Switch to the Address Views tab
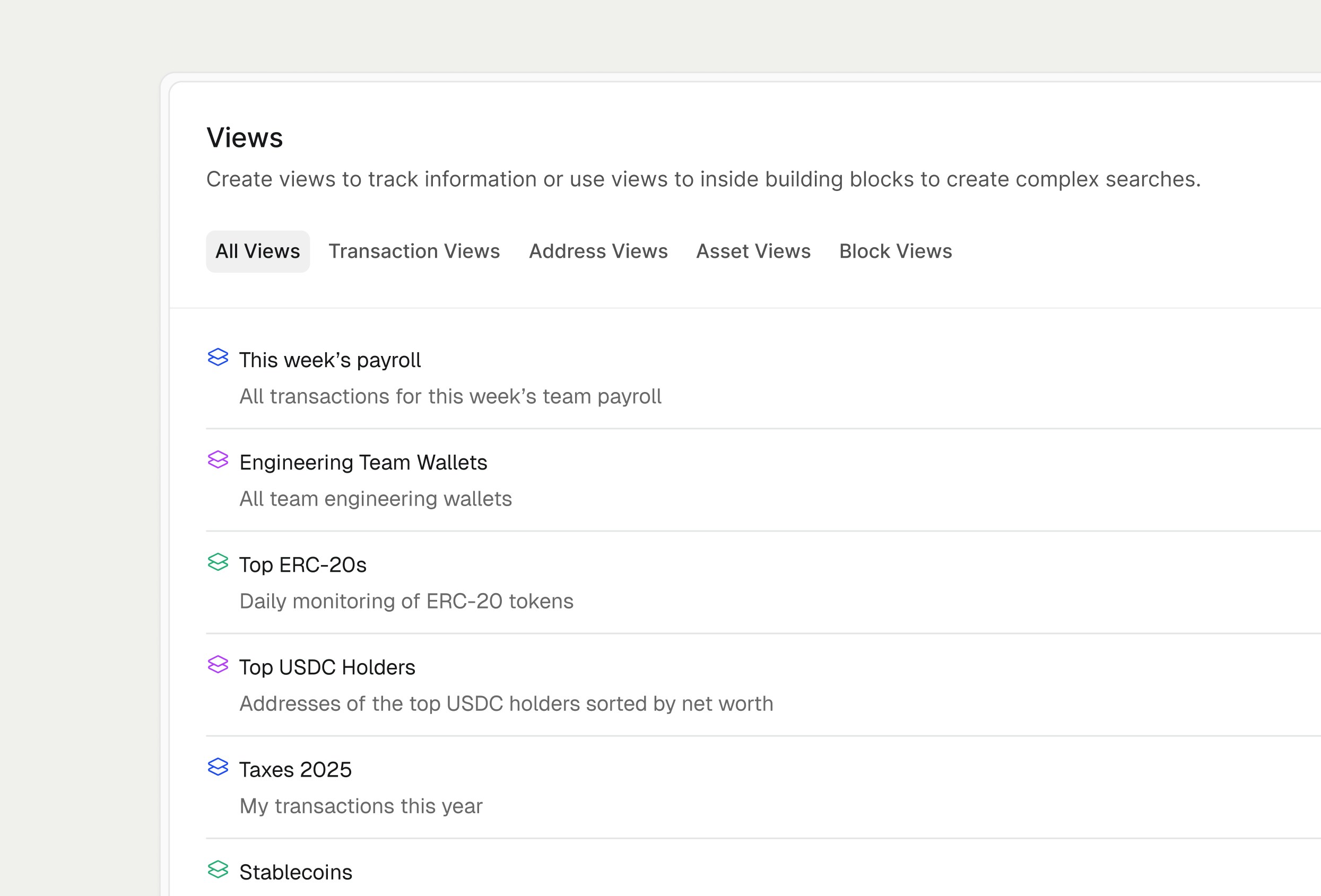Viewport: 1321px width, 896px height. (x=598, y=251)
